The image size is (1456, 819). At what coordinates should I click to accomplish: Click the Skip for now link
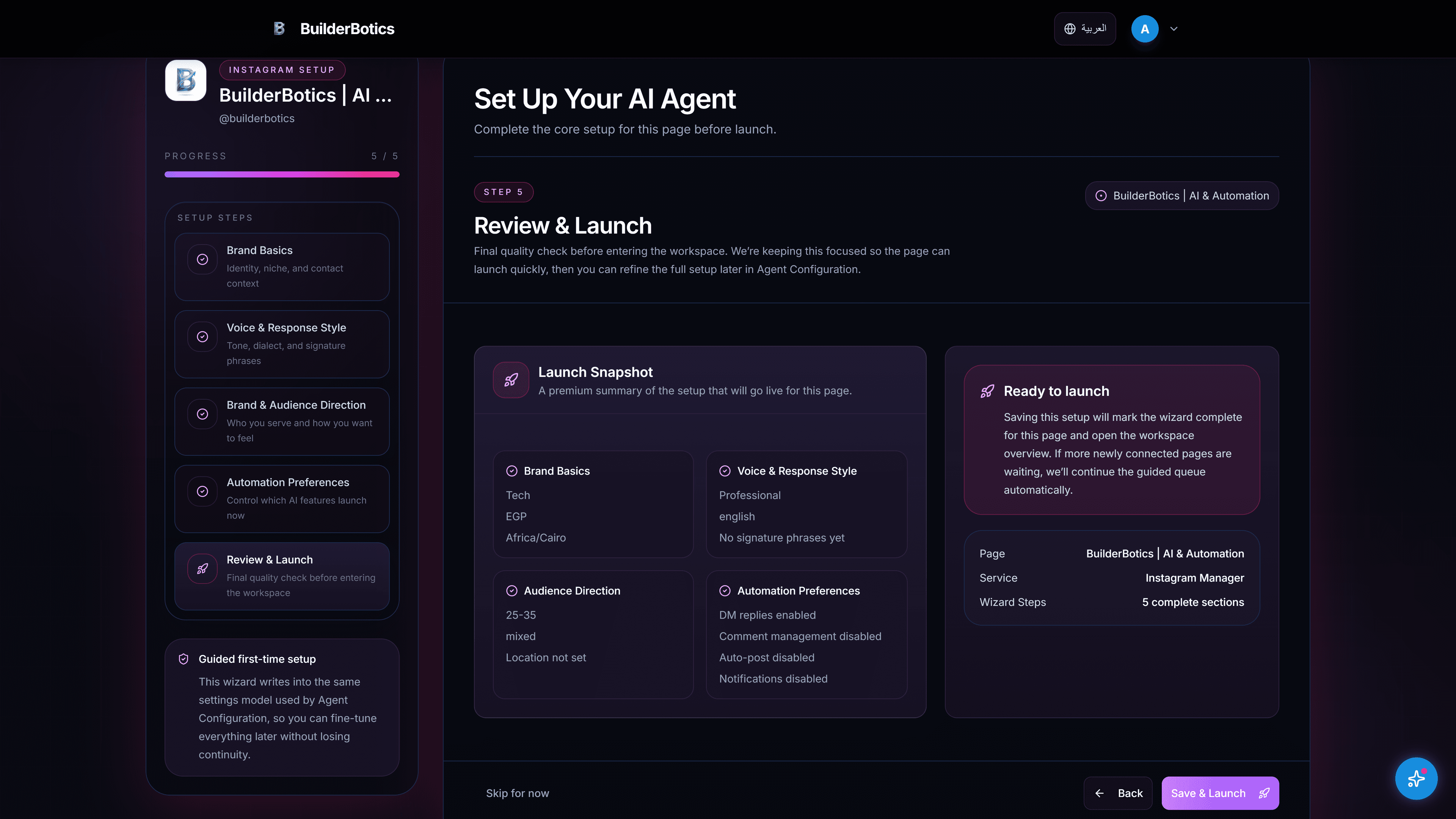(517, 793)
